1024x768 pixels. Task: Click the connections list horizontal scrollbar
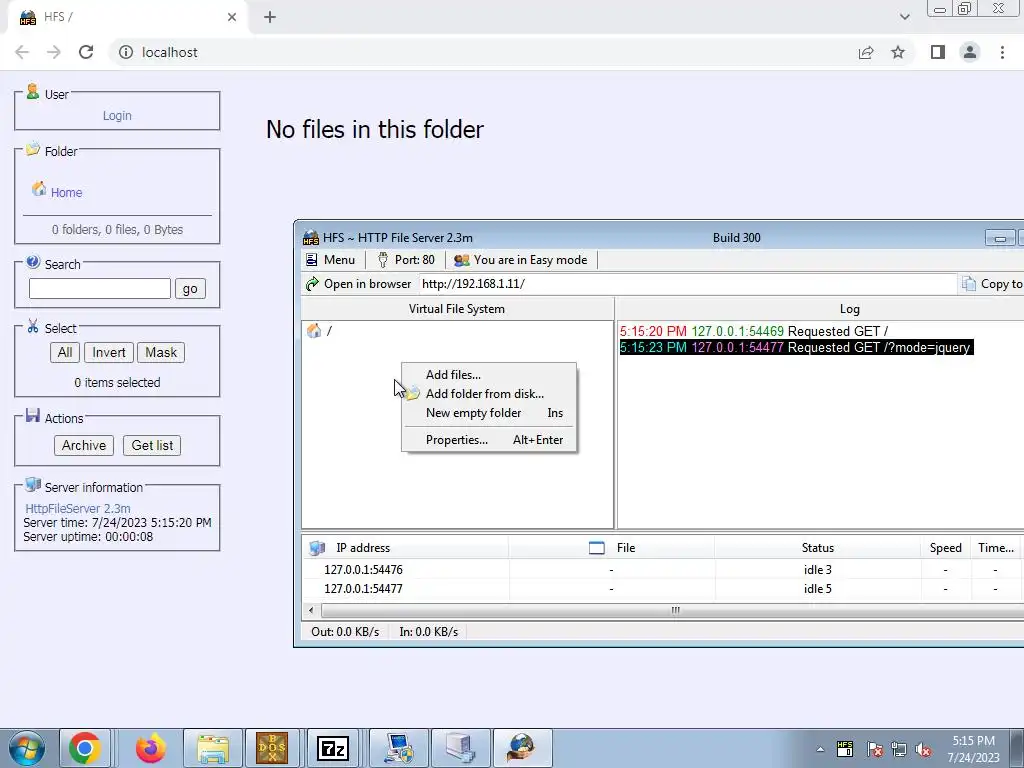tap(673, 611)
